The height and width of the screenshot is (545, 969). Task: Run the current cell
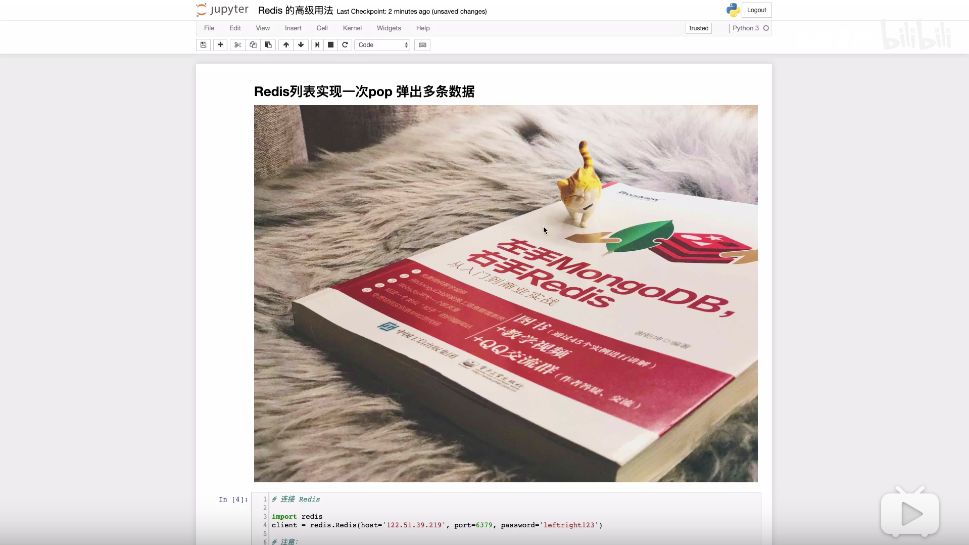tap(317, 44)
